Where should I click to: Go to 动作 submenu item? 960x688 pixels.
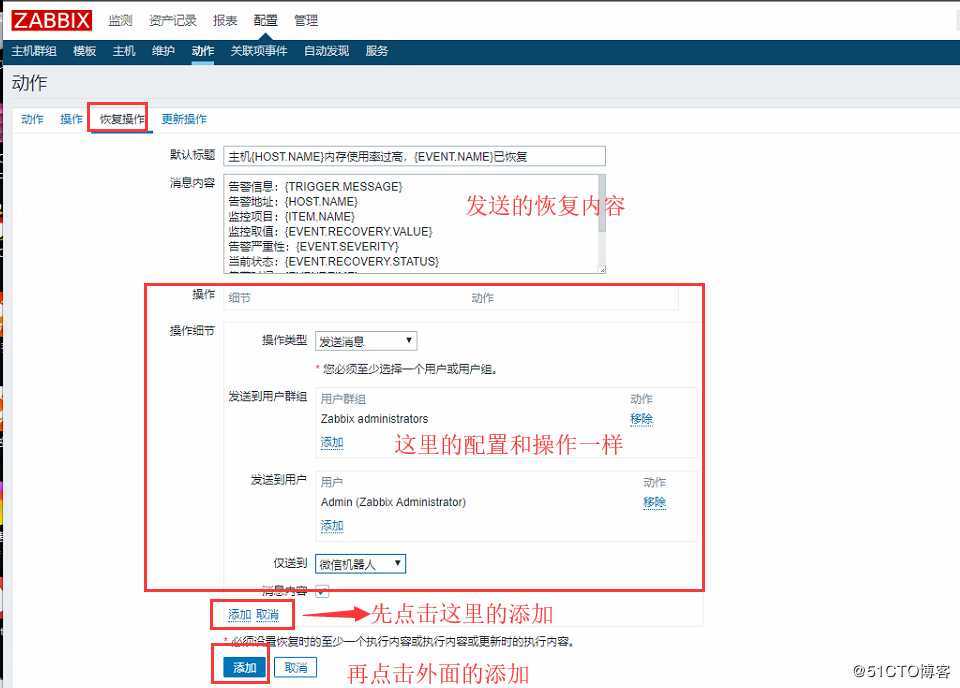[203, 51]
